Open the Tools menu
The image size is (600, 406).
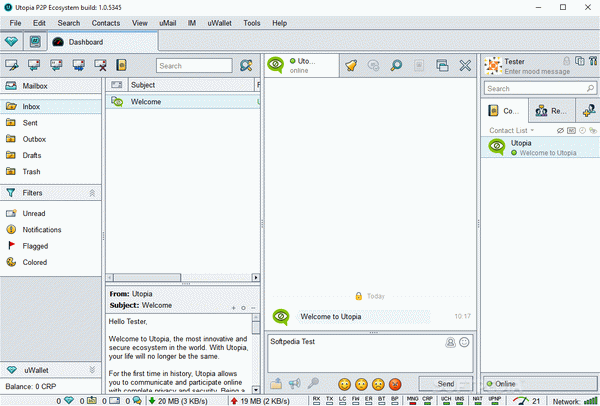pyautogui.click(x=252, y=23)
